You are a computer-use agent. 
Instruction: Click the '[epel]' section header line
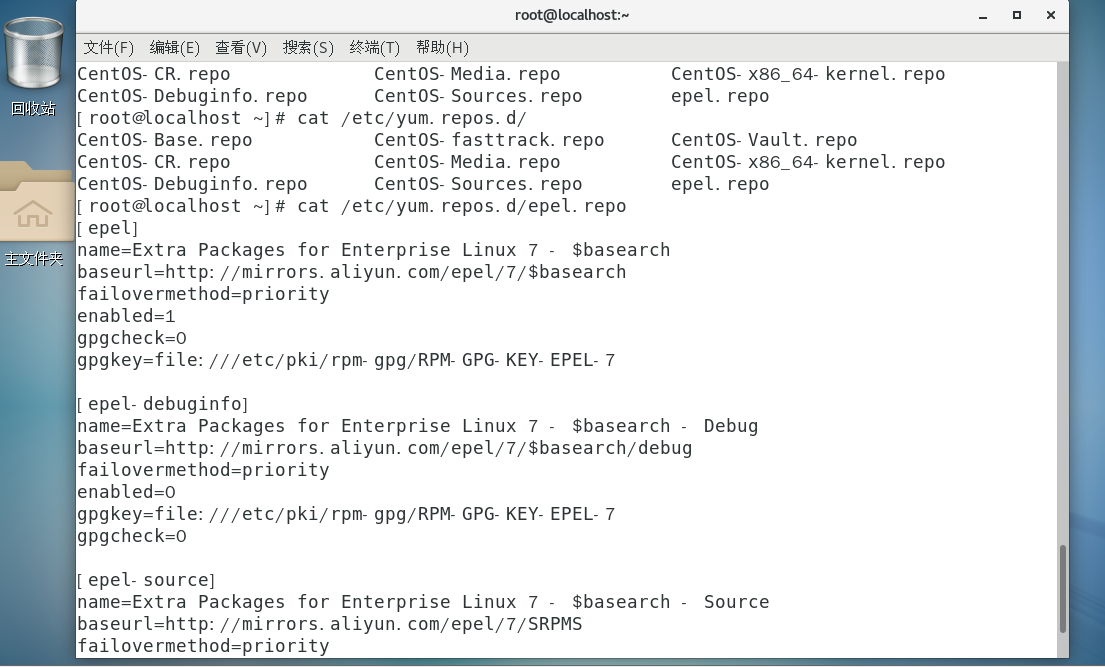coord(108,228)
